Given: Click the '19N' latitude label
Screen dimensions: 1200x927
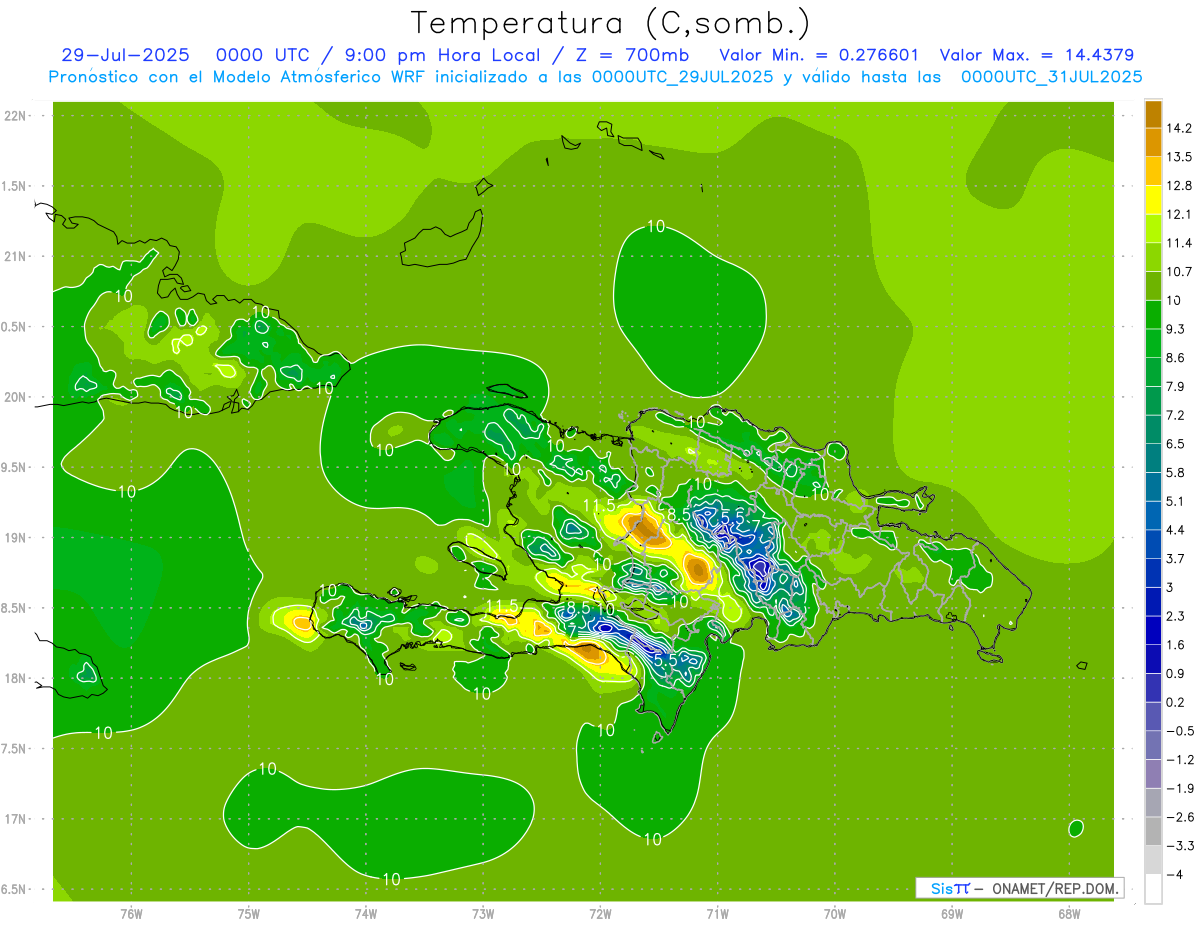Looking at the screenshot, I should coord(15,537).
